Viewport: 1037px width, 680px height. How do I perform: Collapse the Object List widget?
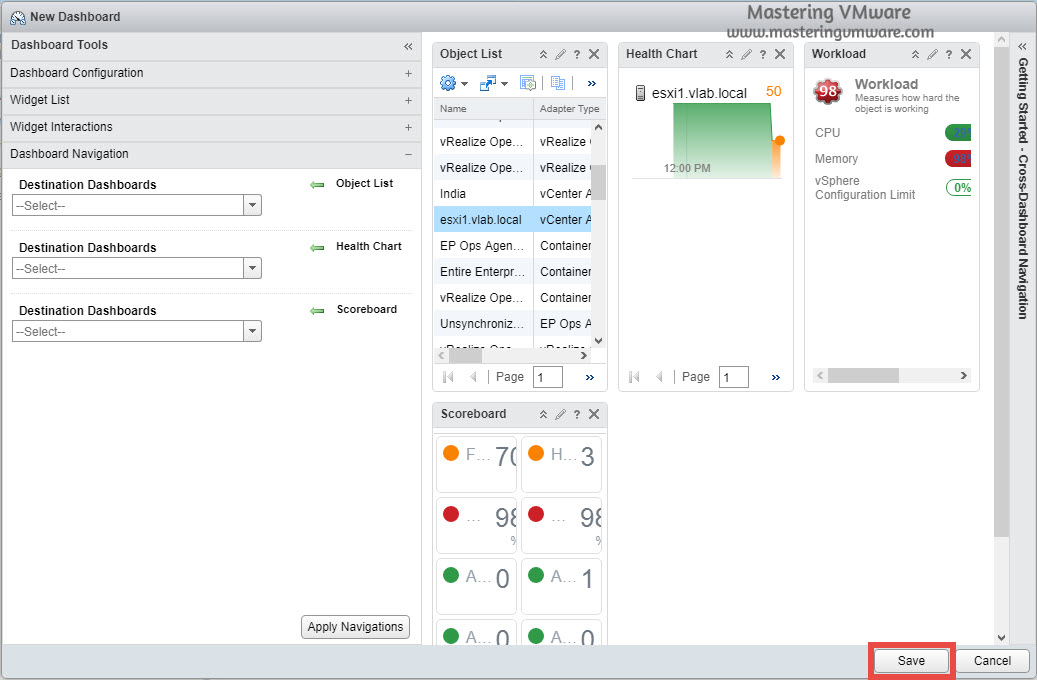pos(543,54)
